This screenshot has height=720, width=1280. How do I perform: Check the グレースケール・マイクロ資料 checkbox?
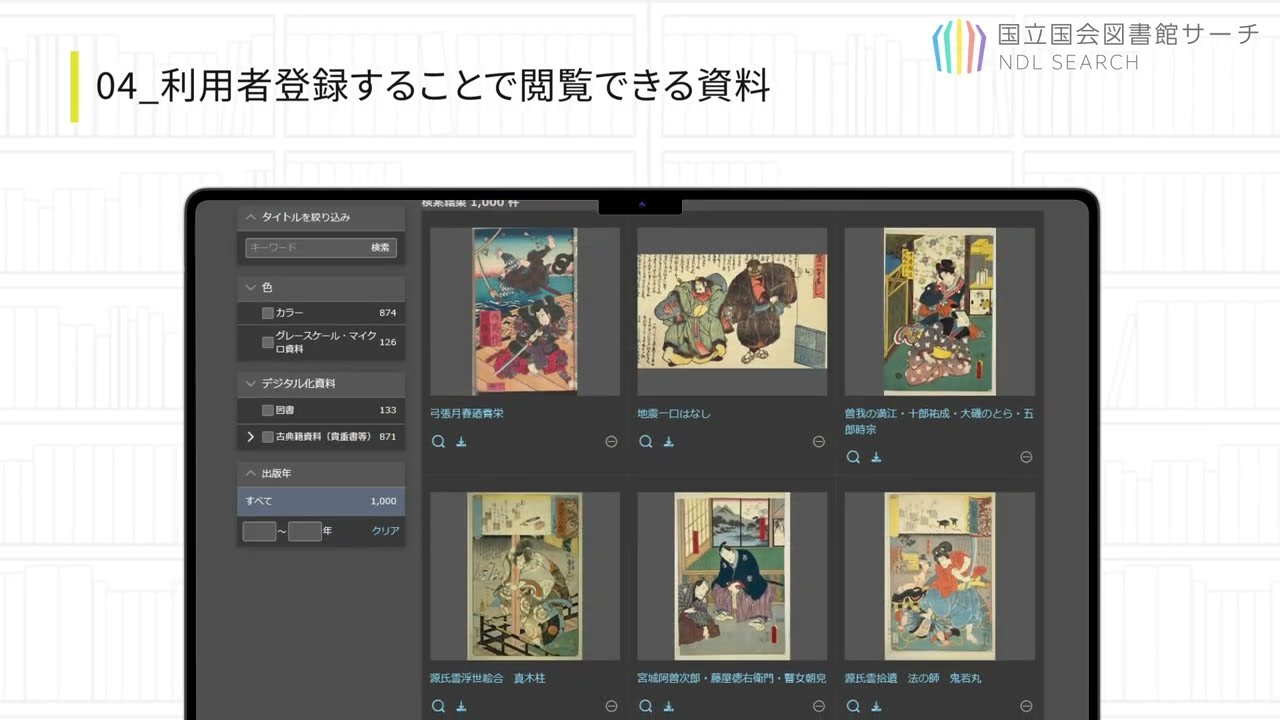267,342
